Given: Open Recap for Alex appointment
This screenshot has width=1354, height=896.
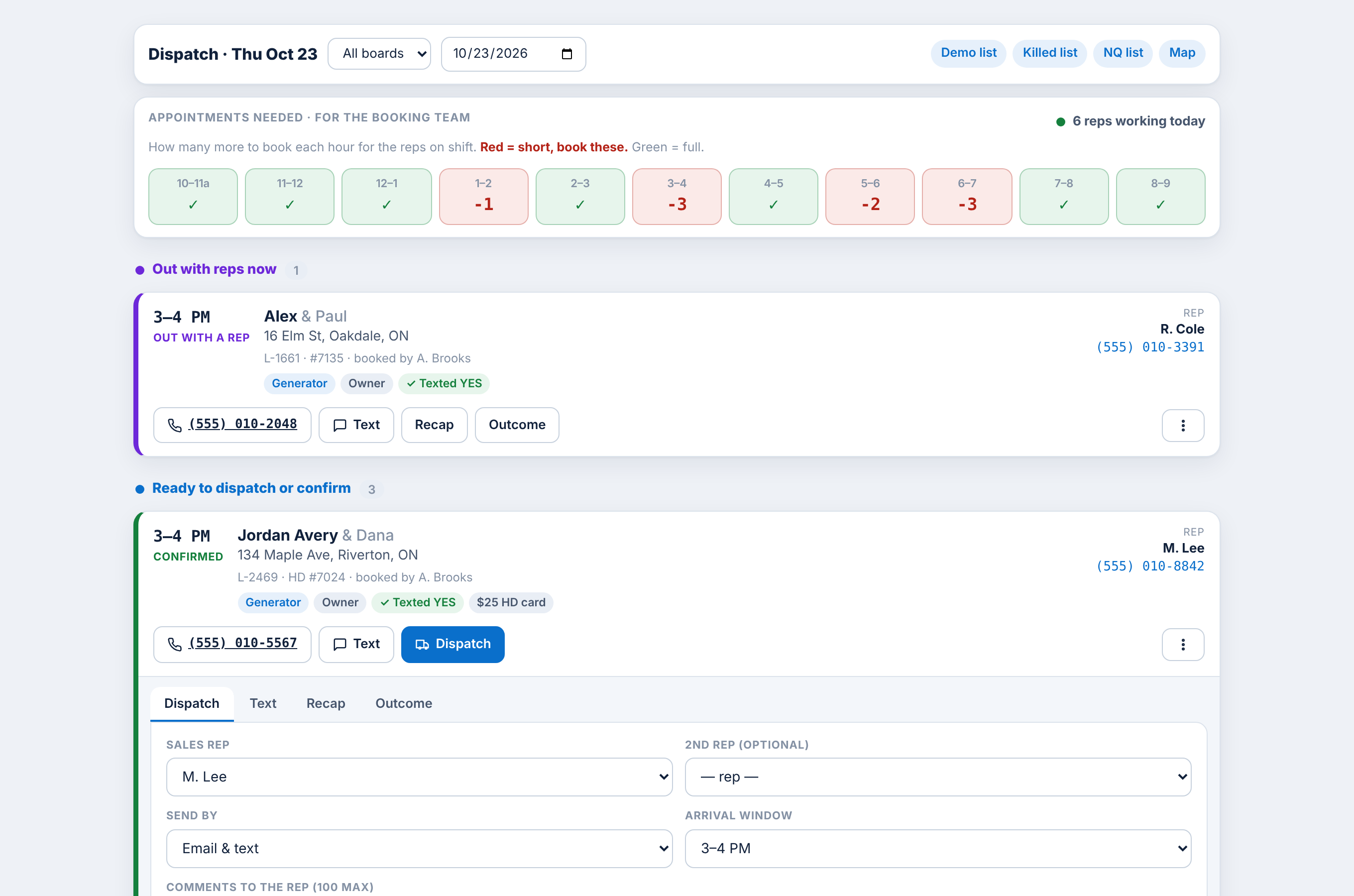Looking at the screenshot, I should click(434, 425).
